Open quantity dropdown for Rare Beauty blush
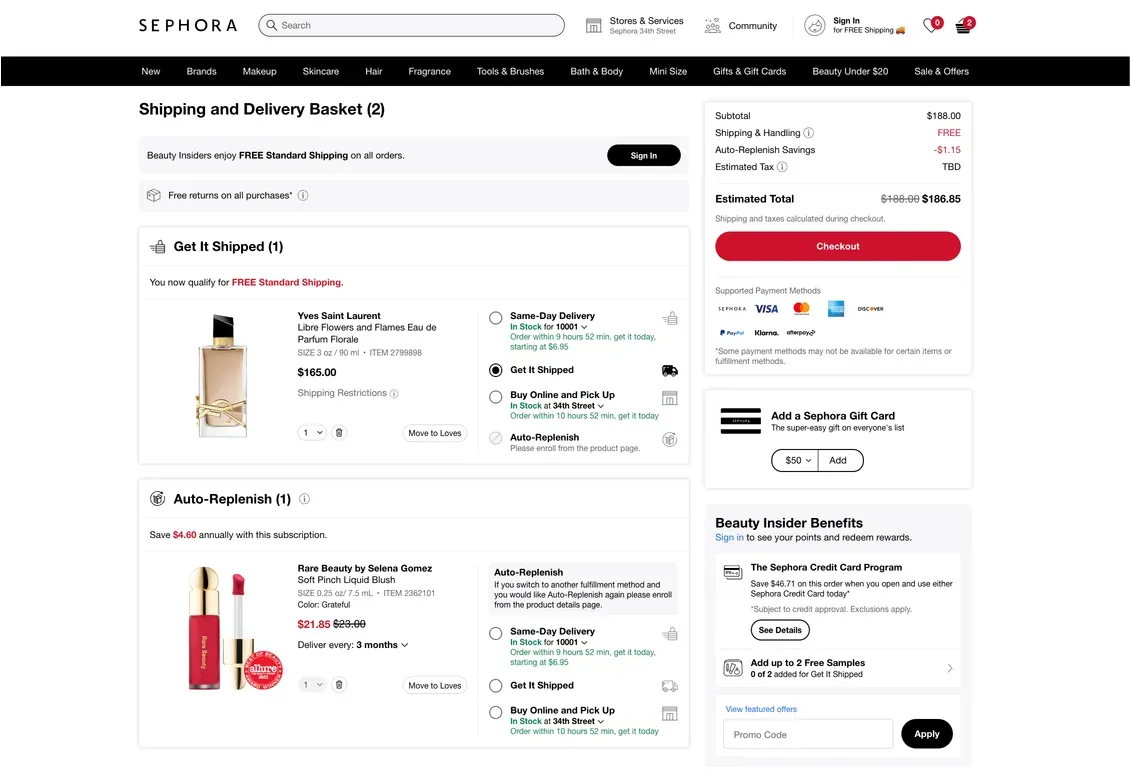1130x773 pixels. (x=312, y=684)
